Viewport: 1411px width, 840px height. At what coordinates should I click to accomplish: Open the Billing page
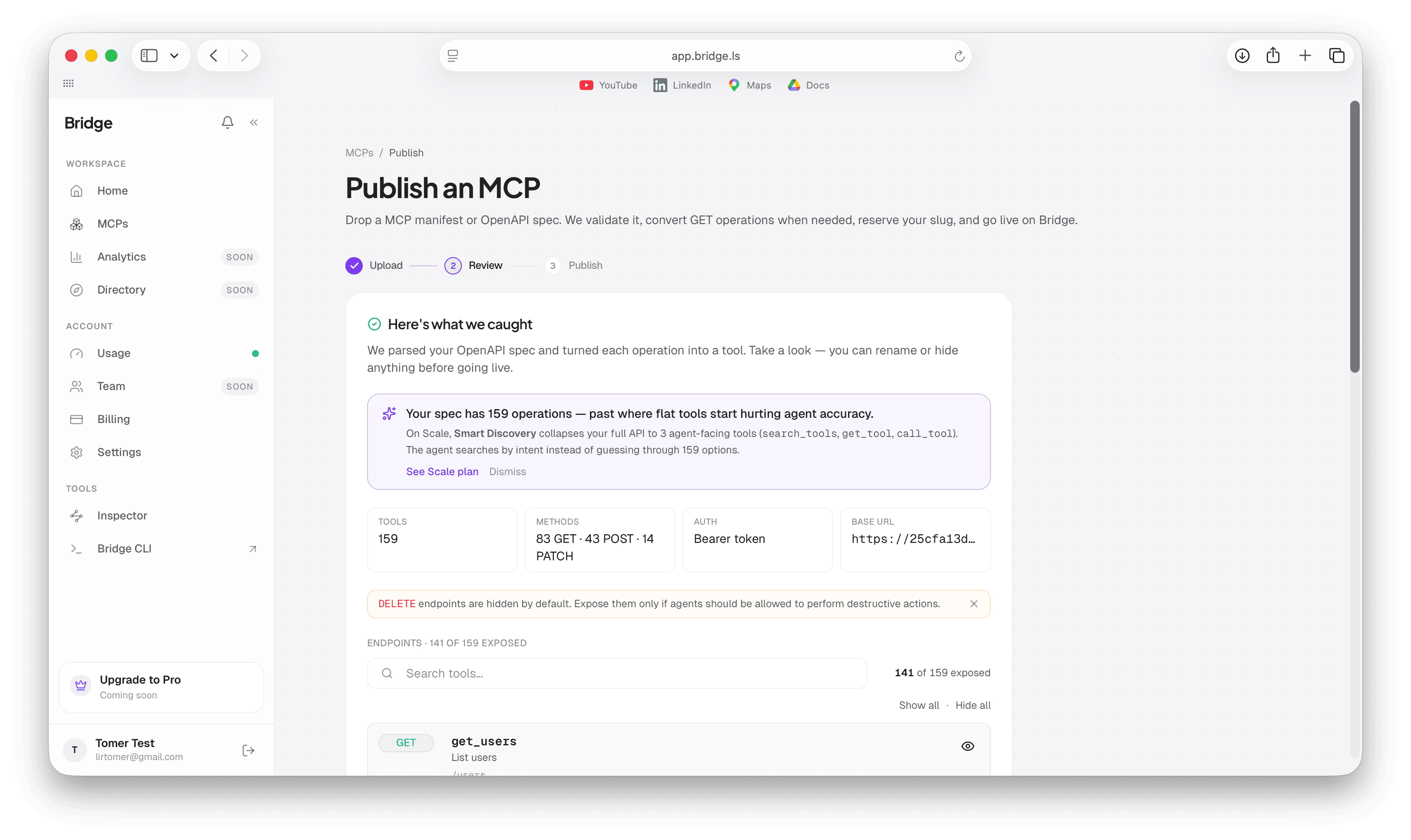[x=161, y=419]
